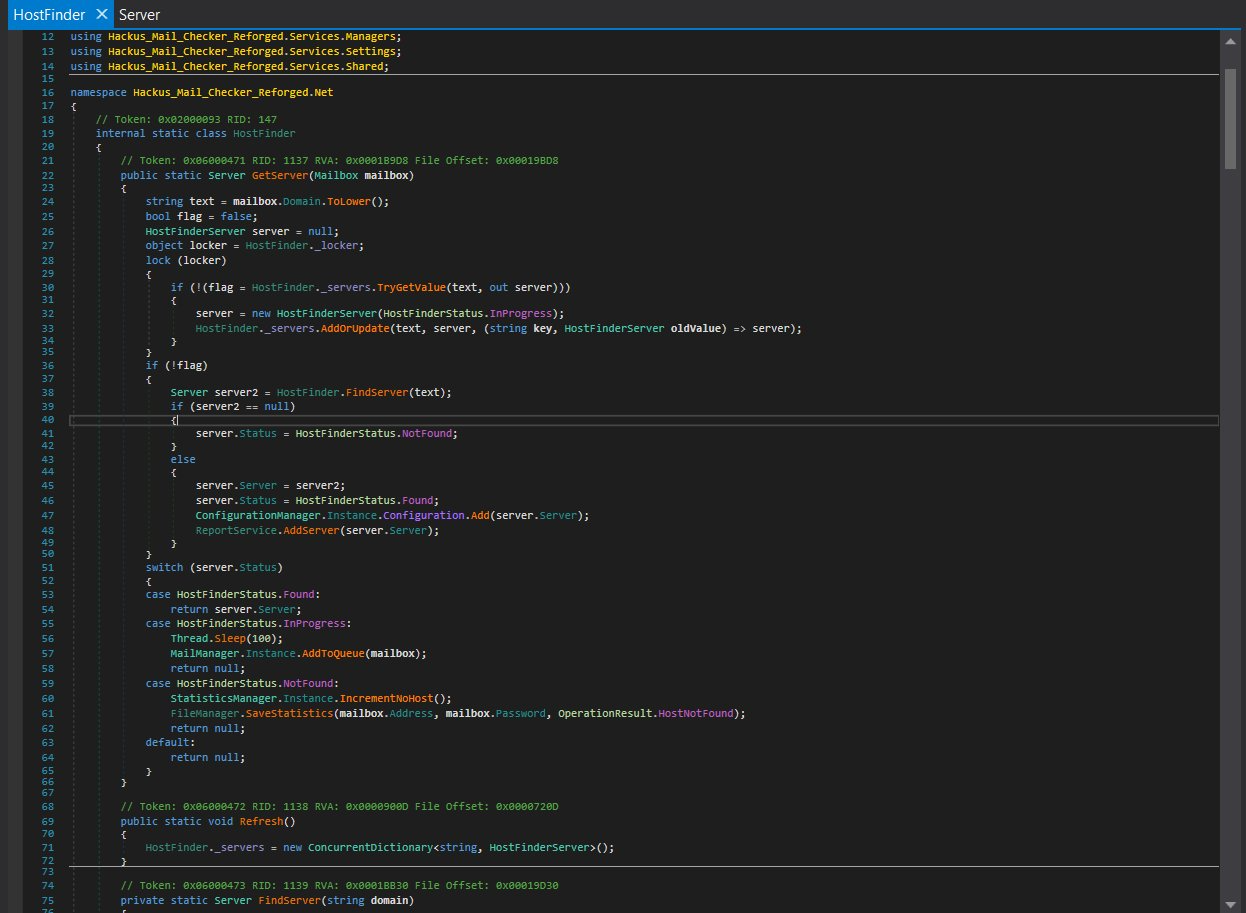Click the FileManager class name
Viewport: 1246px width, 913px height.
205,713
